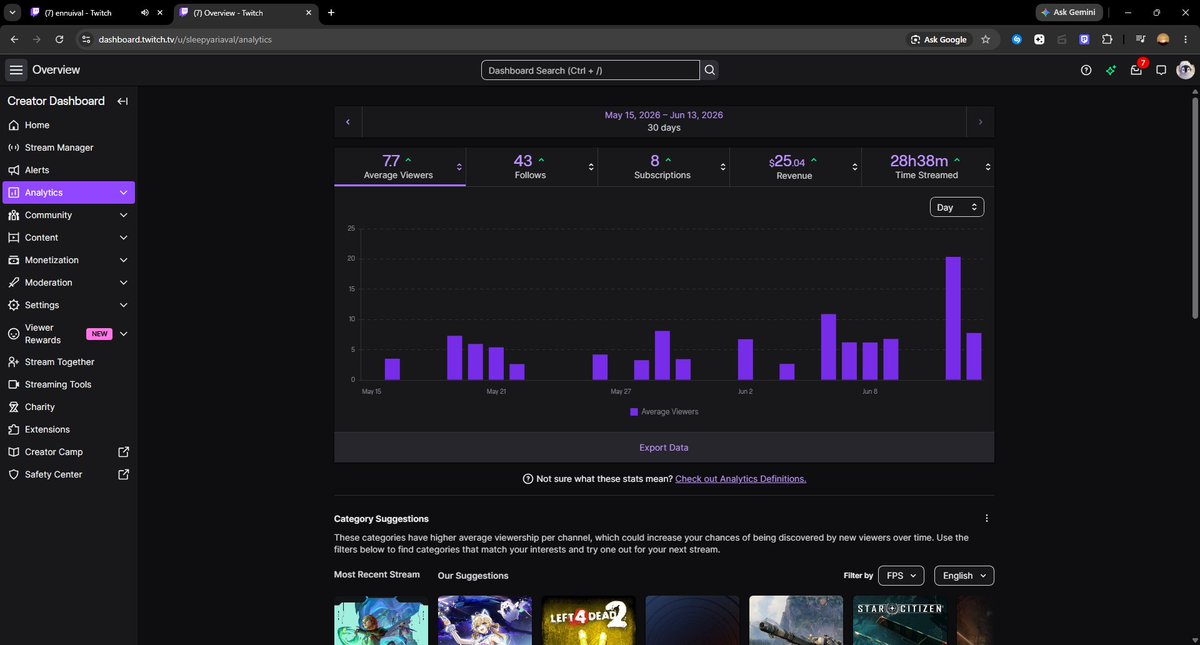Open the English language dropdown
This screenshot has width=1200, height=645.
tap(964, 576)
